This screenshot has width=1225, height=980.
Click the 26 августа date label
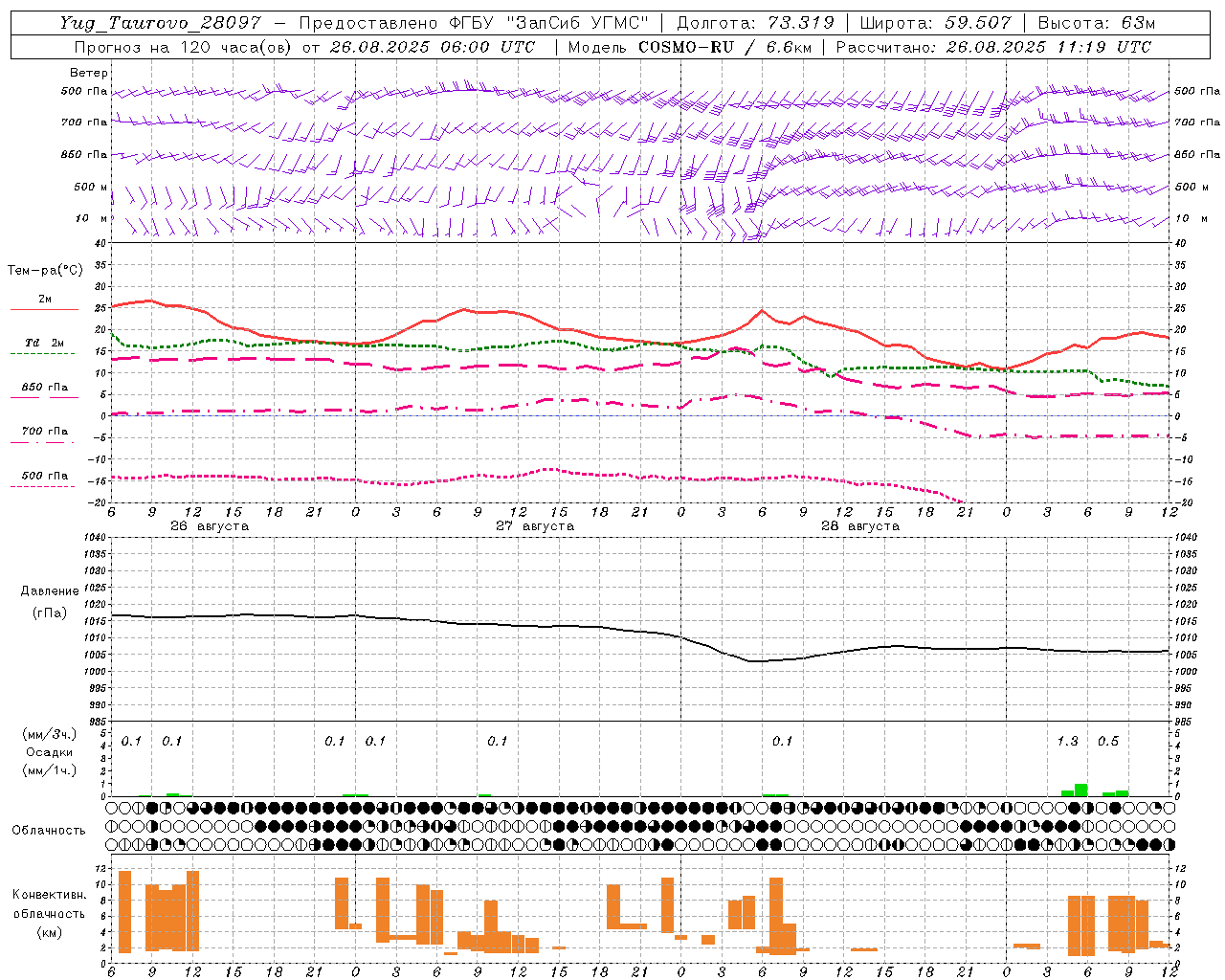210,526
